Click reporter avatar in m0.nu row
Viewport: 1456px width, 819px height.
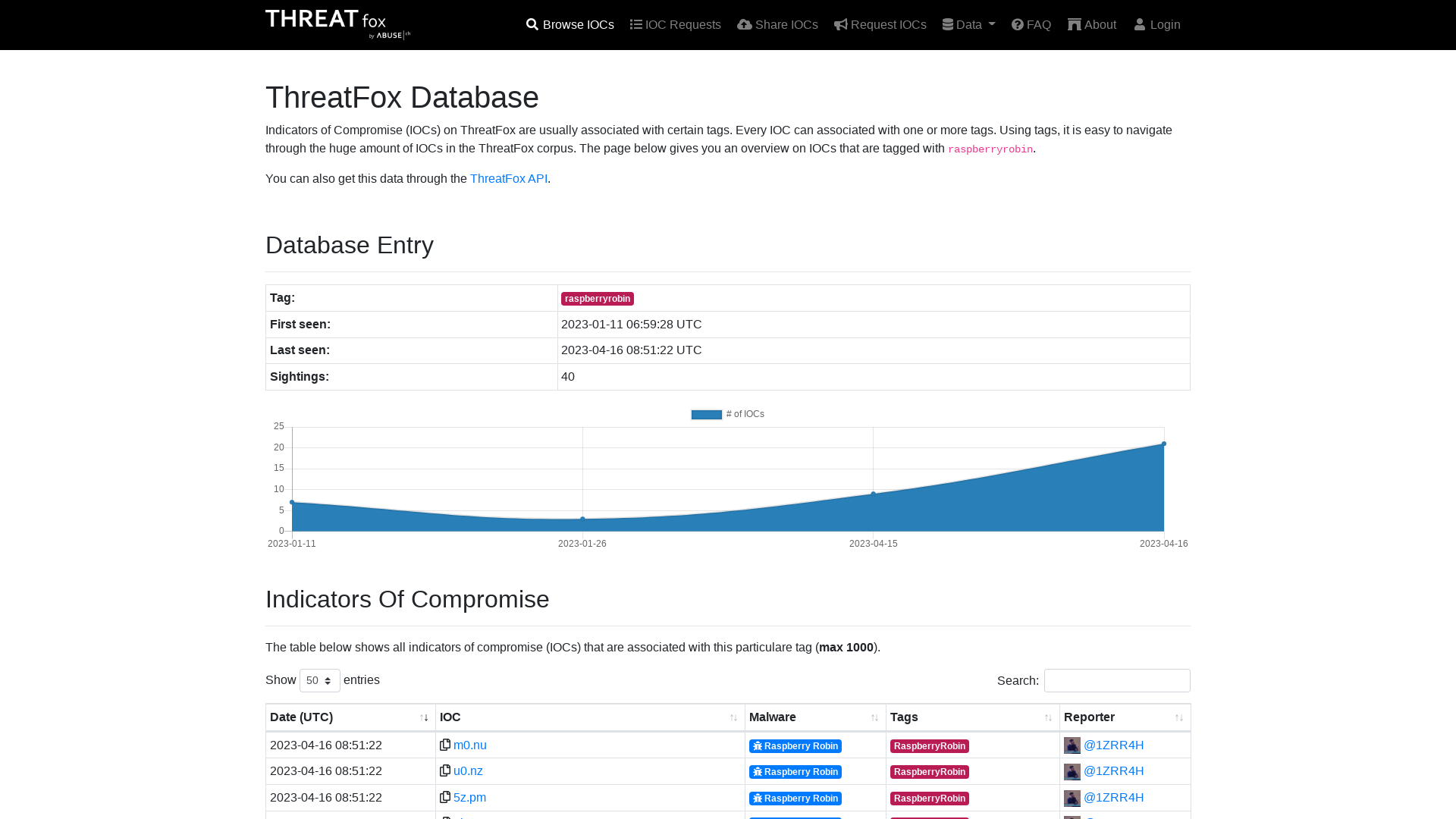1072,745
